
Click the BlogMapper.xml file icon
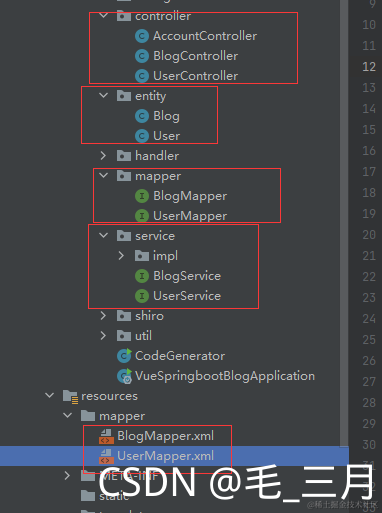pos(106,436)
